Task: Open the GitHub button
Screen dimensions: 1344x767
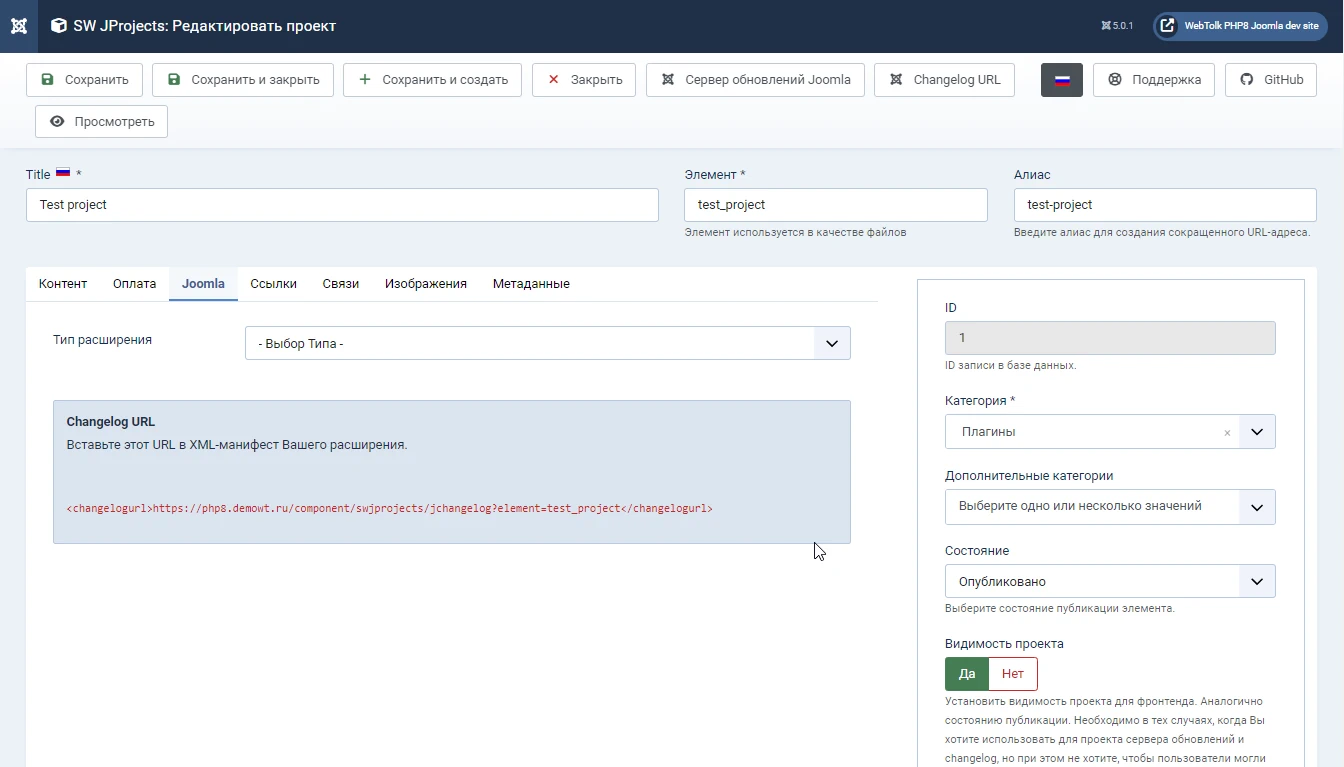Action: point(1271,80)
